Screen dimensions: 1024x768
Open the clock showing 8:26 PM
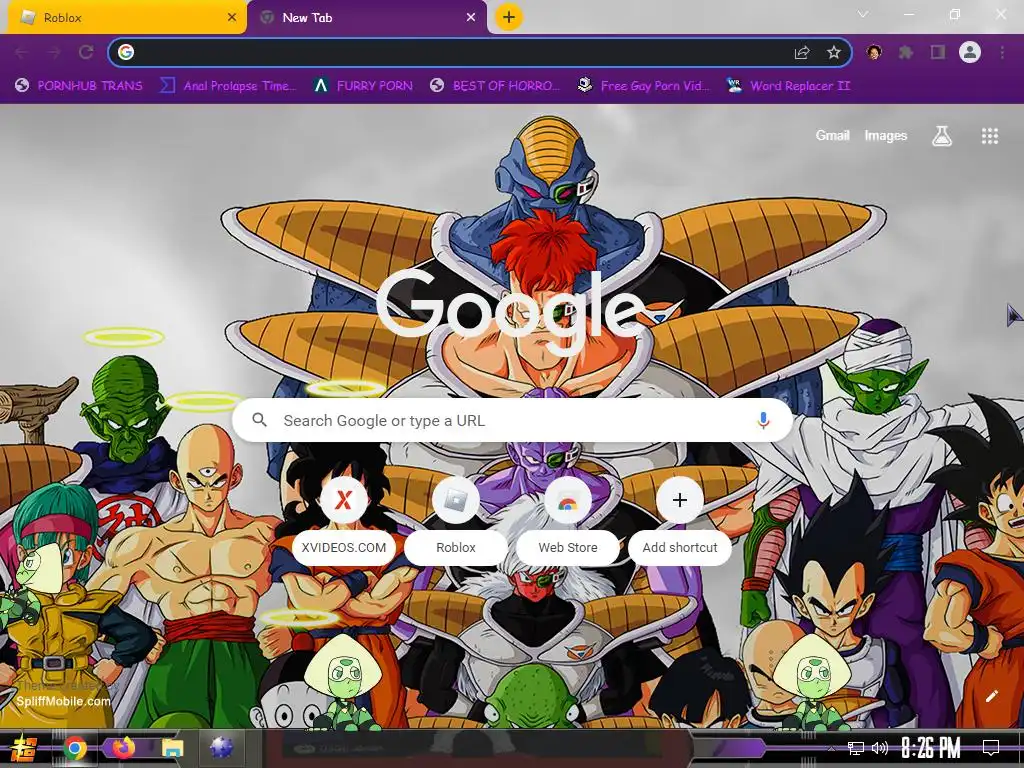pos(931,748)
